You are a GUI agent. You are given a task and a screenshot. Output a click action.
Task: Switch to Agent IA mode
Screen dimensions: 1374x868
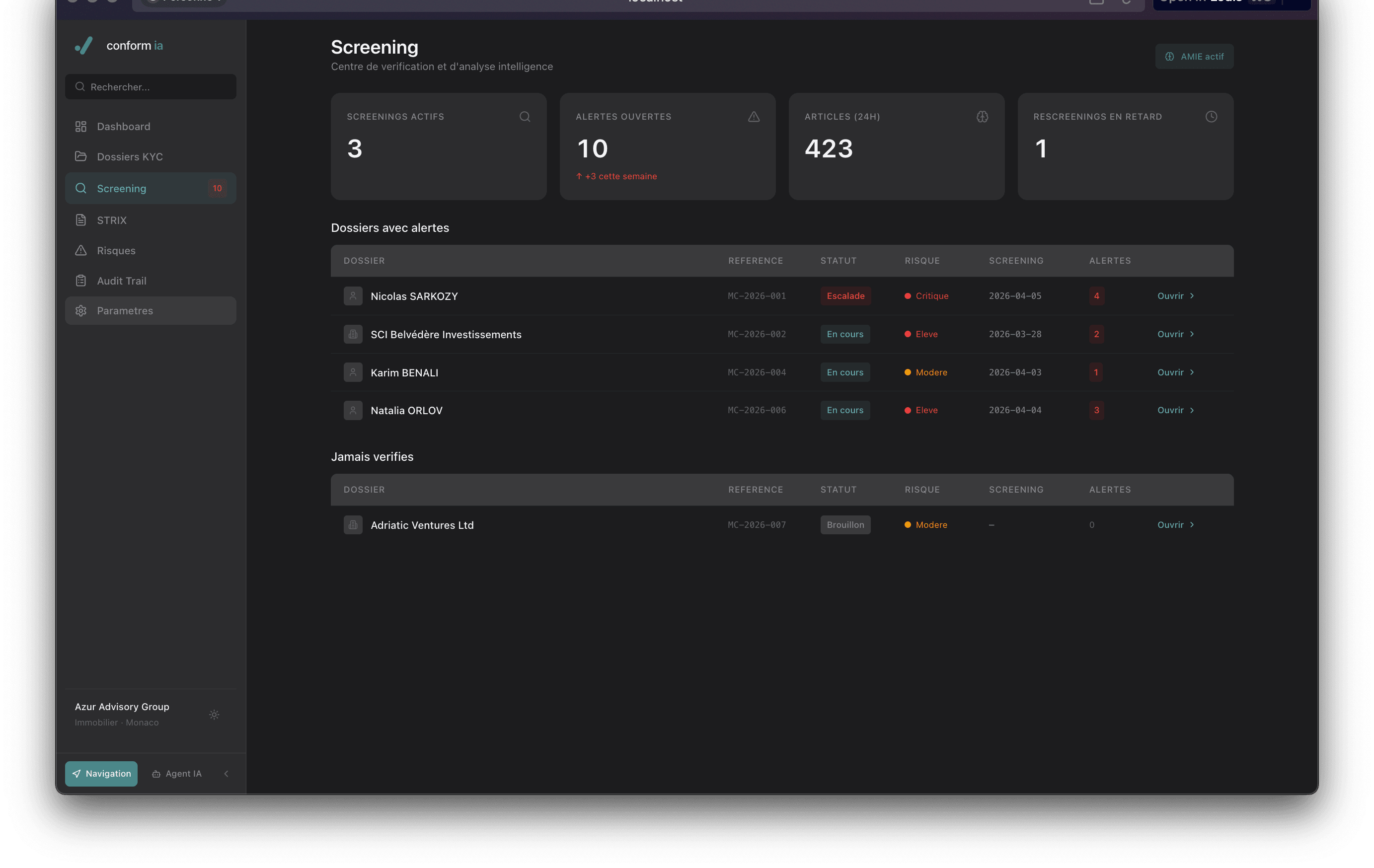point(177,773)
